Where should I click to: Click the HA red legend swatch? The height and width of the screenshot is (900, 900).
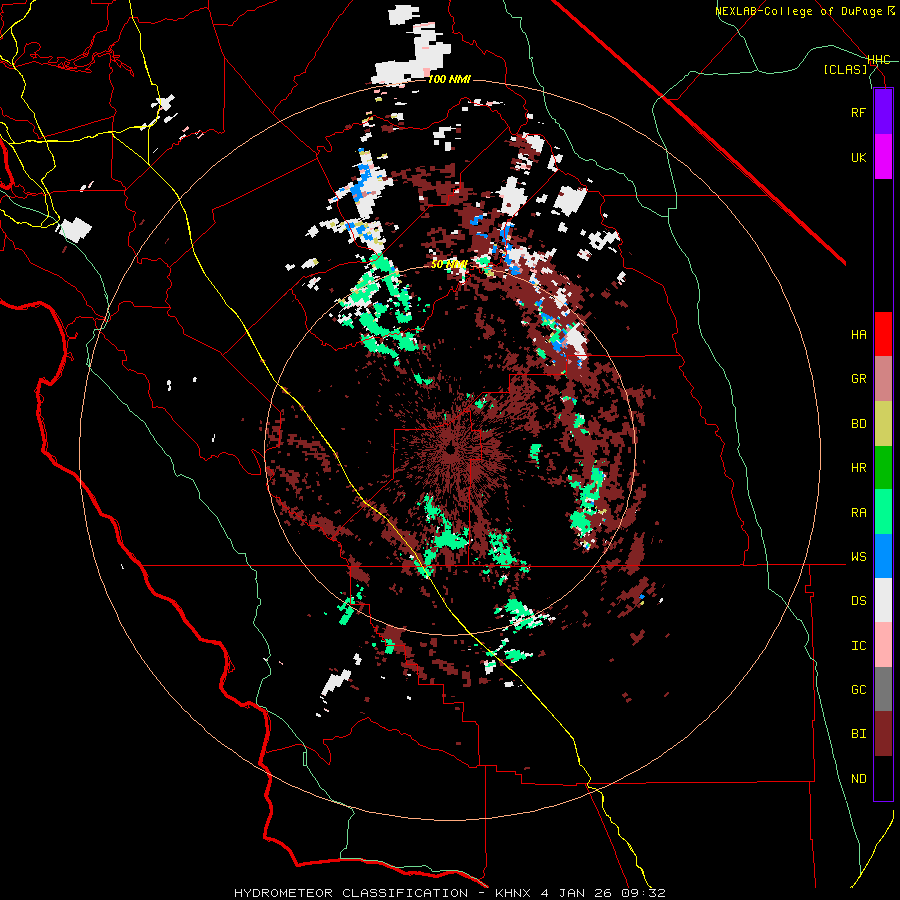[883, 334]
